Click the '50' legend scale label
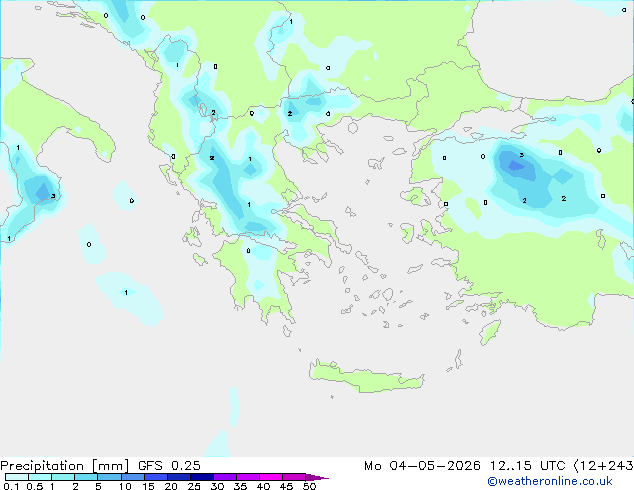Image resolution: width=634 pixels, height=490 pixels. tap(309, 486)
